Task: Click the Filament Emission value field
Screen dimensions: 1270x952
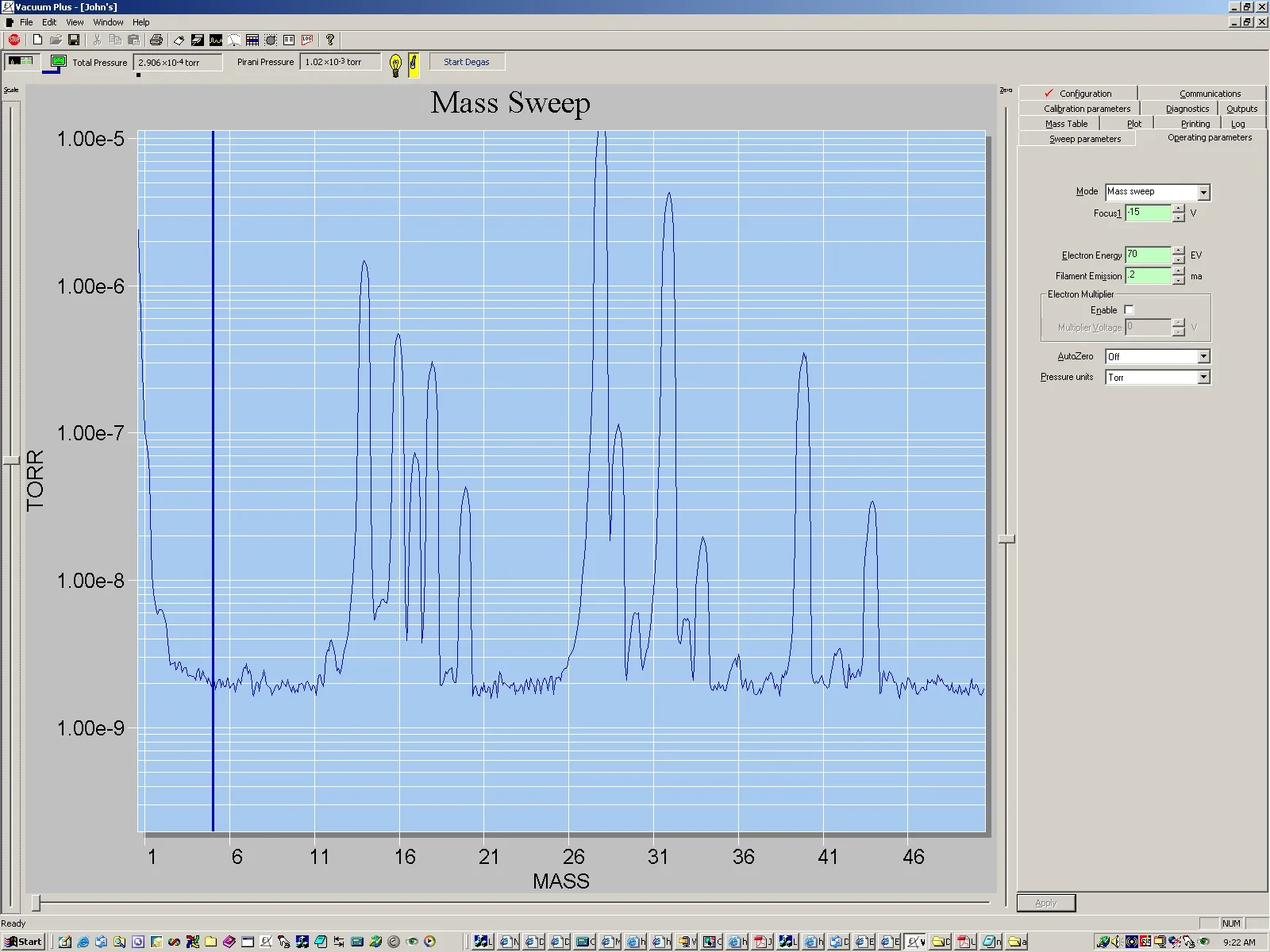Action: [x=1148, y=275]
